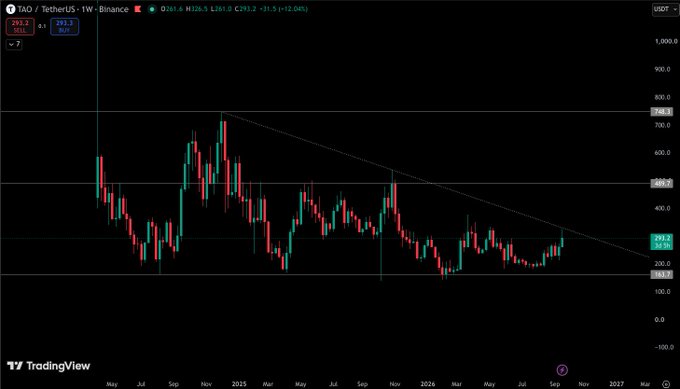Open the purple lightning event marker
Viewport: 680px width, 389px height.
point(562,370)
